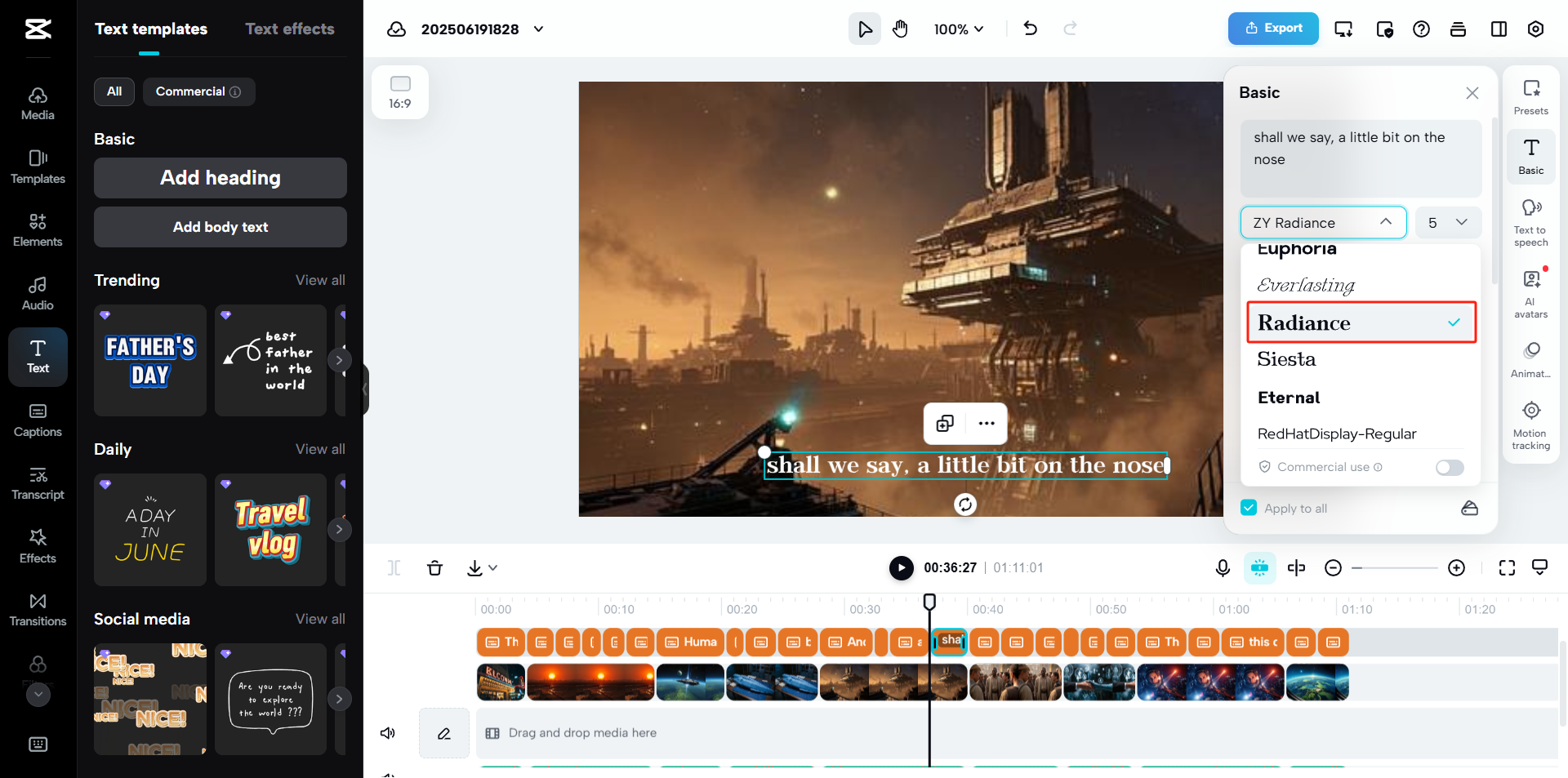Click the timeline zoom slider track
This screenshot has height=778, width=1568.
(x=1395, y=568)
